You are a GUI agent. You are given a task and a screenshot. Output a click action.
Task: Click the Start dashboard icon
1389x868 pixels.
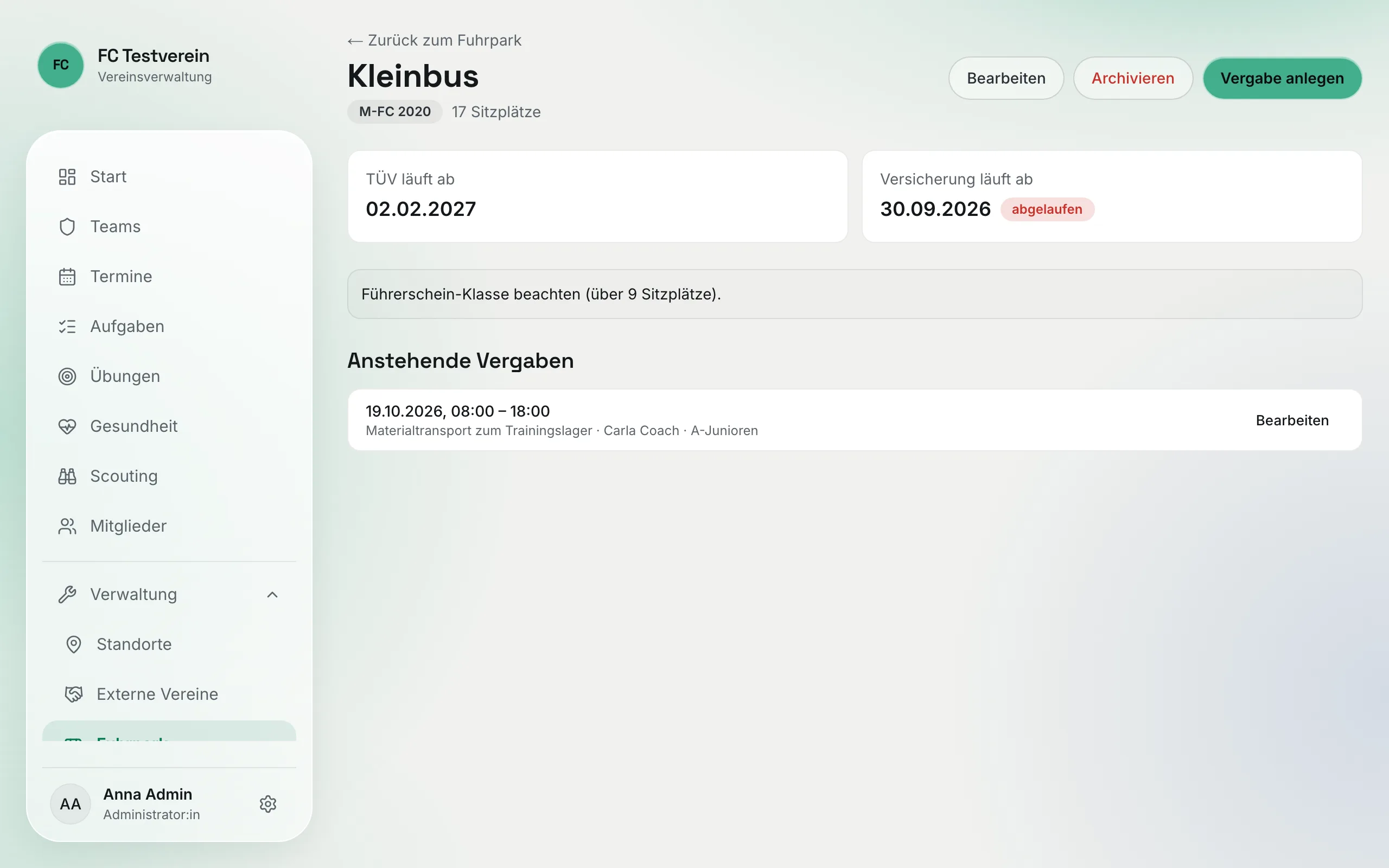67,177
